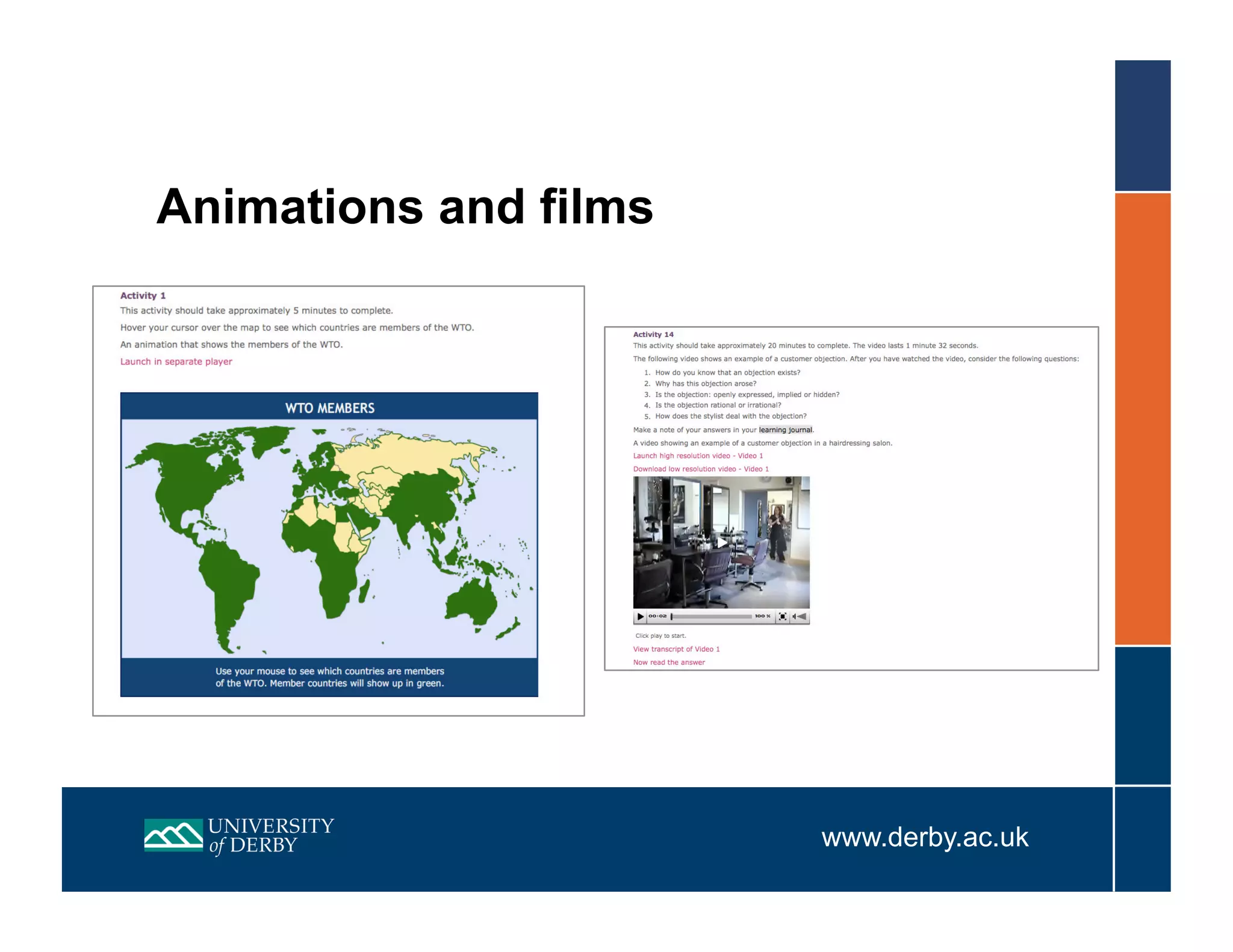
Task: Click the video progress seek bar
Action: coord(710,616)
